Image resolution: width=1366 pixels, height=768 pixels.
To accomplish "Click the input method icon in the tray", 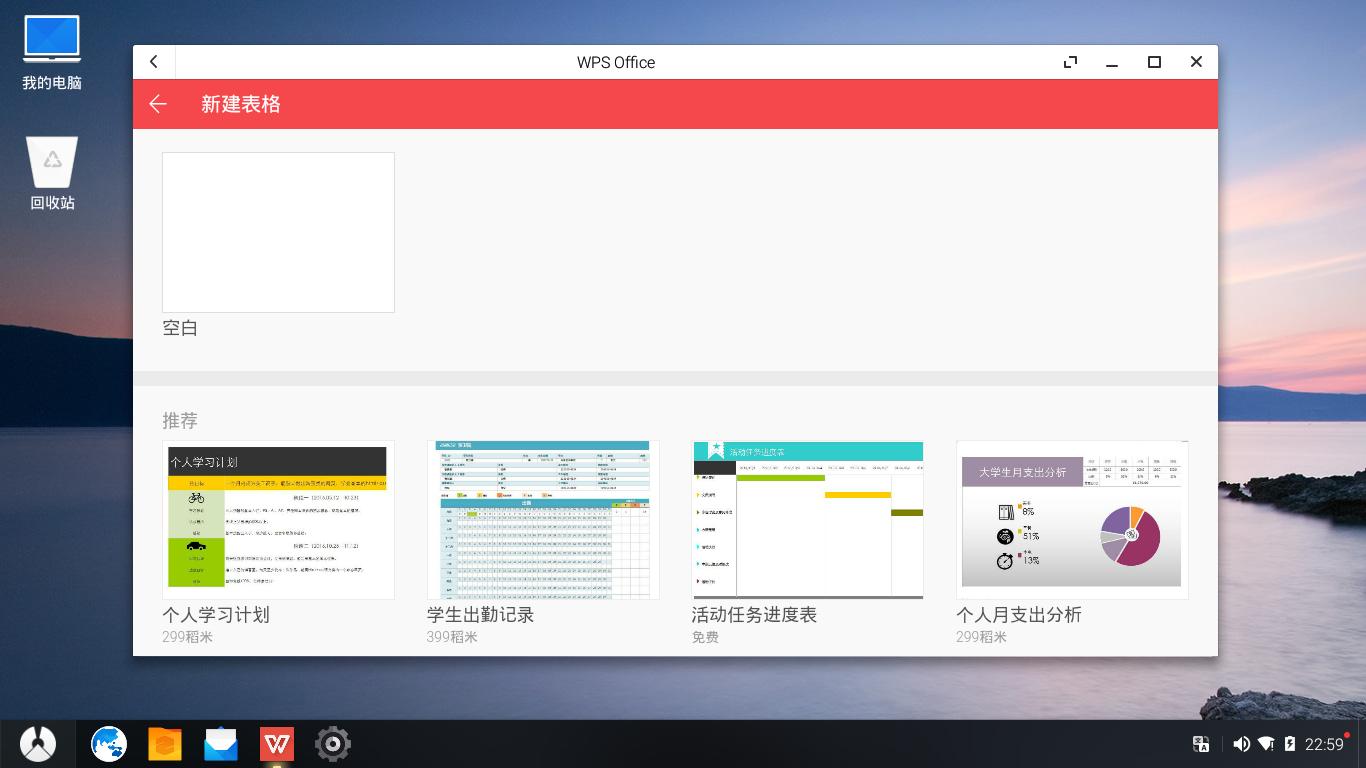I will coord(1201,744).
